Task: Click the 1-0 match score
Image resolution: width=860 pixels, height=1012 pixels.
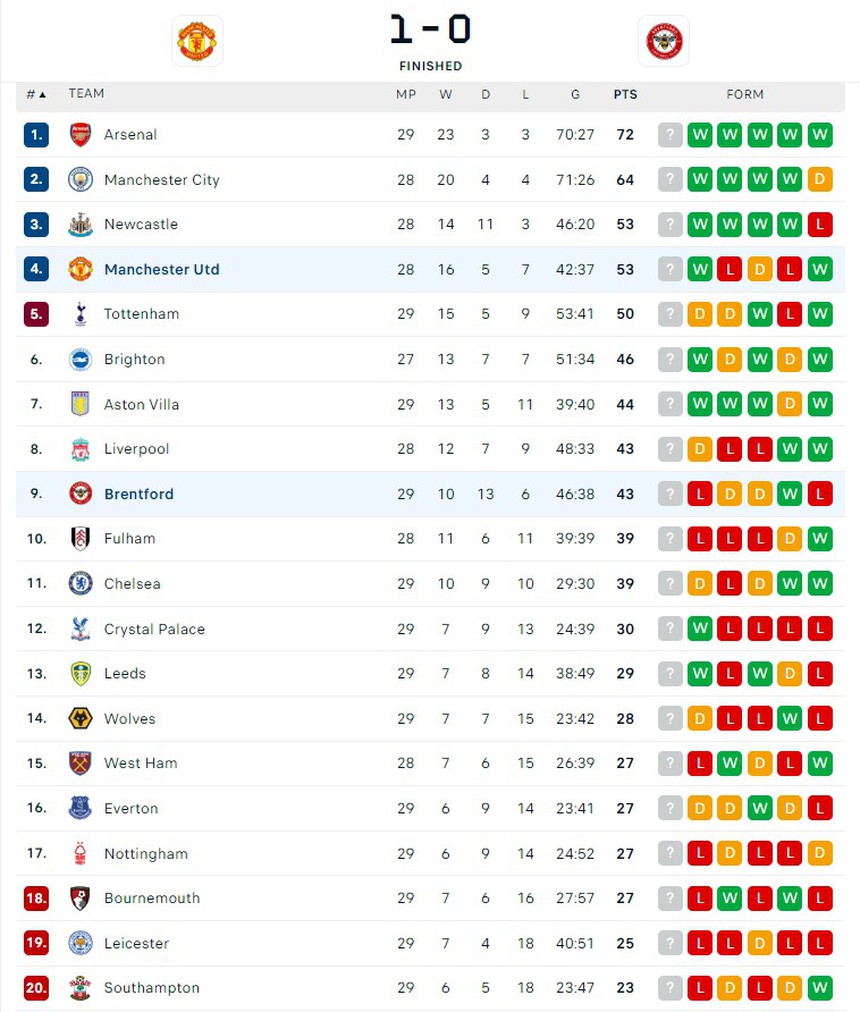Action: (430, 30)
